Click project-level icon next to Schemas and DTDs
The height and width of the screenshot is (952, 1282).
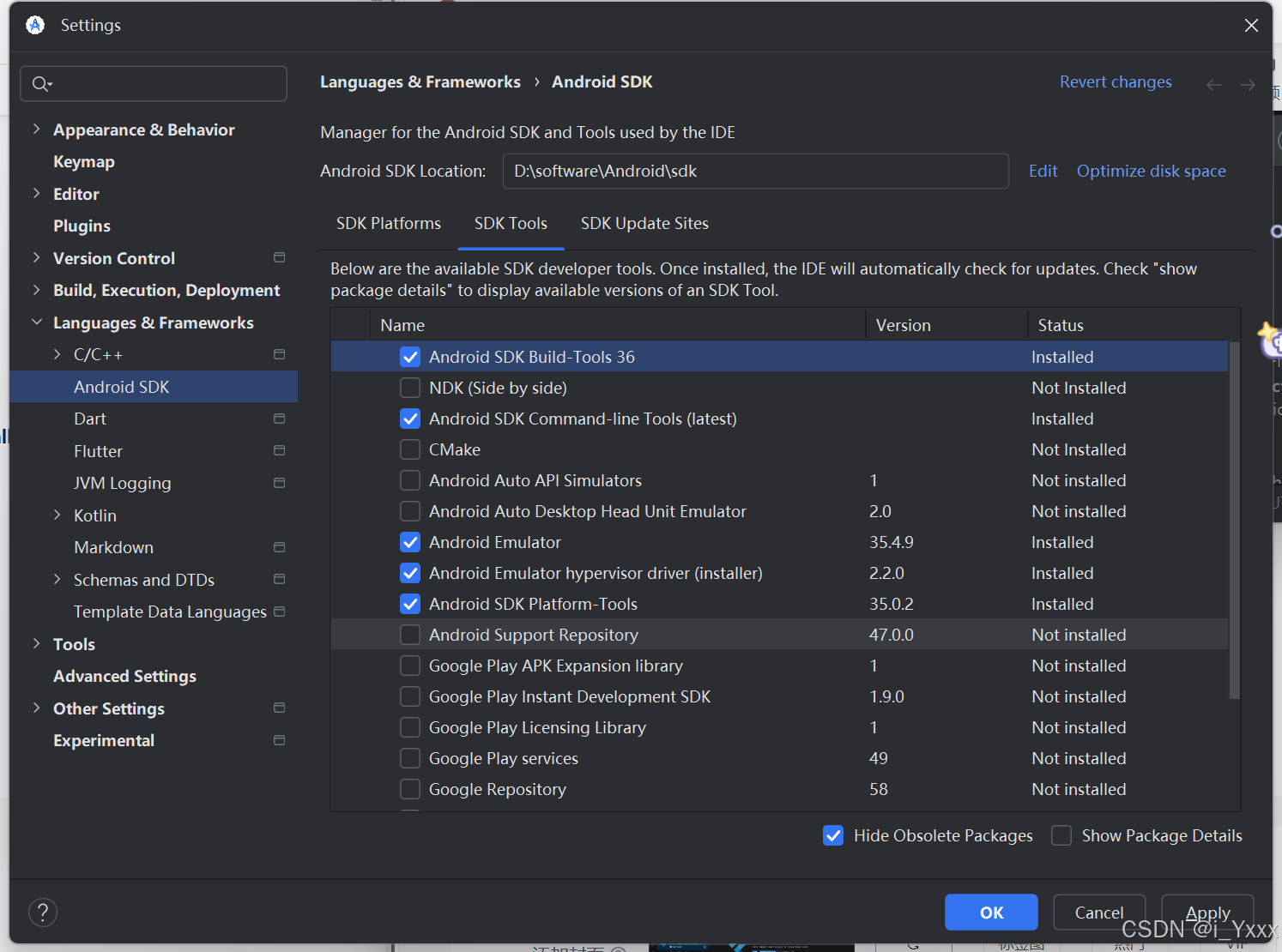(x=279, y=579)
